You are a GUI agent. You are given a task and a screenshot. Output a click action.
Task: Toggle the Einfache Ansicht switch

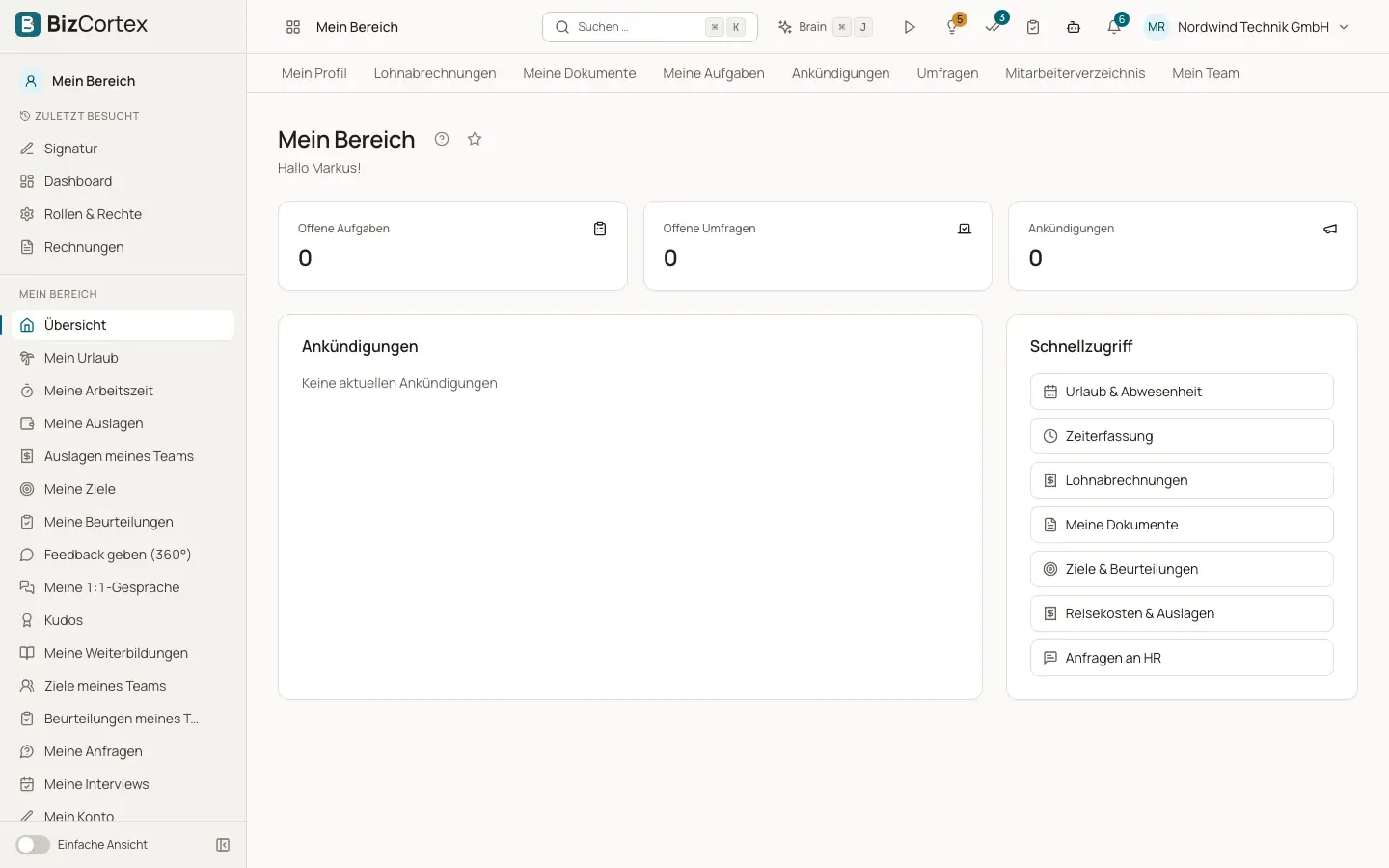pyautogui.click(x=33, y=845)
